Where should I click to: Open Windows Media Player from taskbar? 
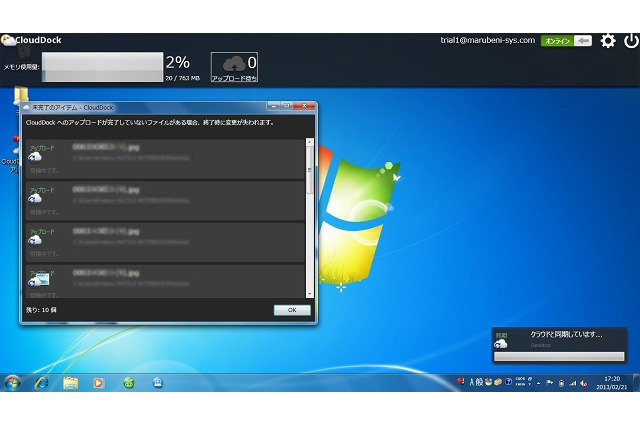tap(98, 383)
